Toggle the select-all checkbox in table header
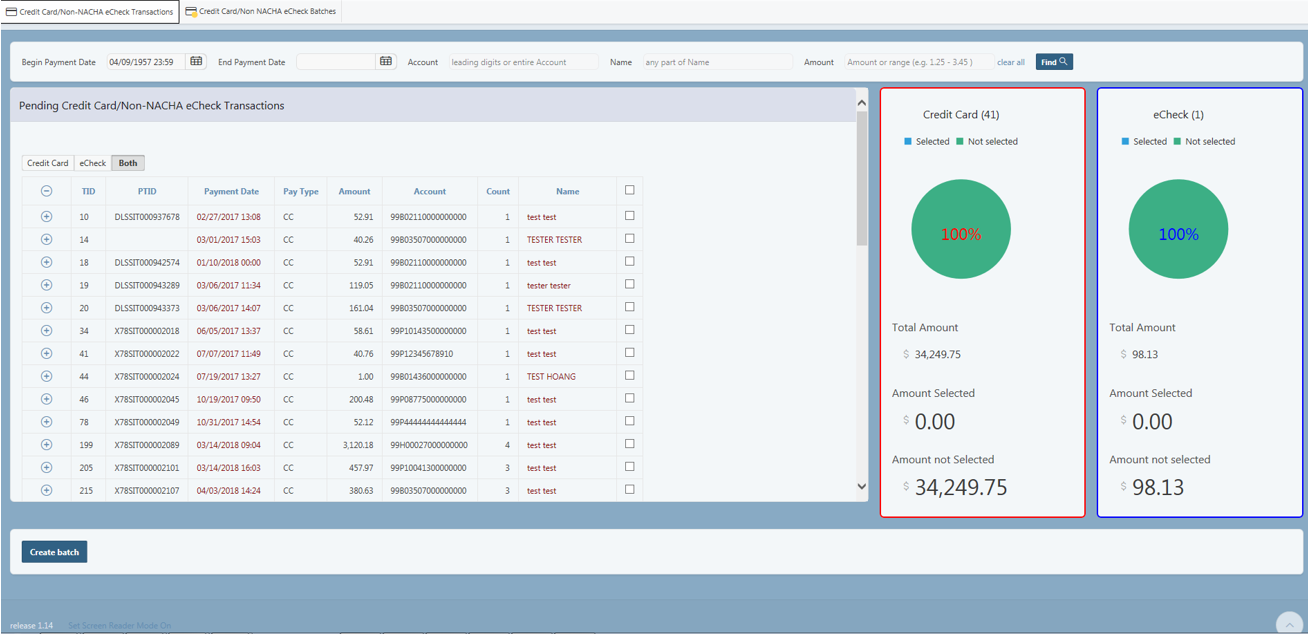Image resolution: width=1308 pixels, height=635 pixels. tap(629, 190)
